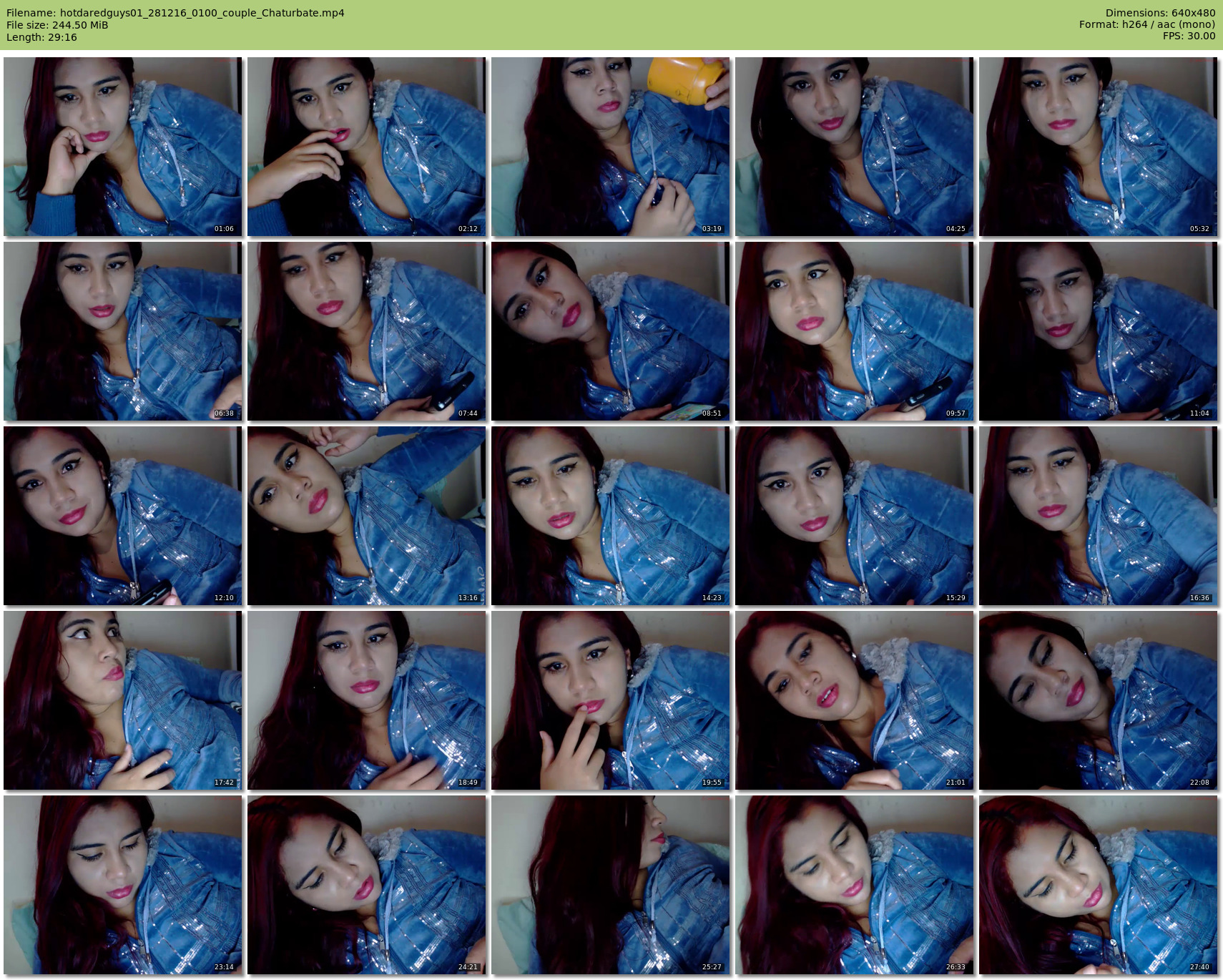This screenshot has height=980, width=1223.
Task: Pick the frame at 23:14
Action: (x=122, y=885)
